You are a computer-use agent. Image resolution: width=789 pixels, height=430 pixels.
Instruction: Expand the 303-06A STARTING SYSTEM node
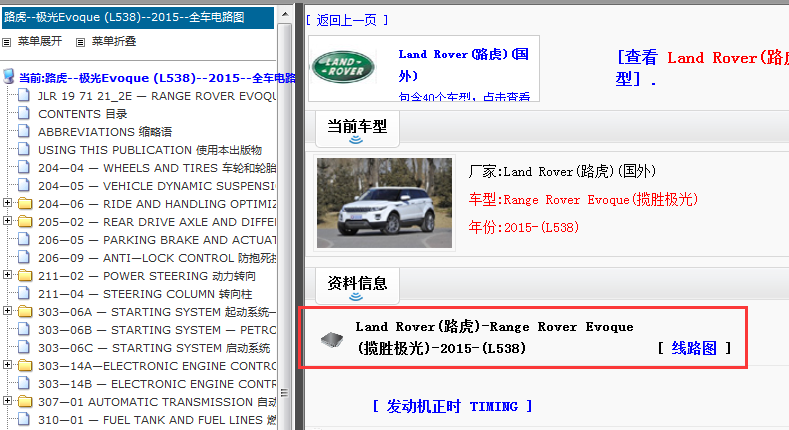click(x=7, y=311)
